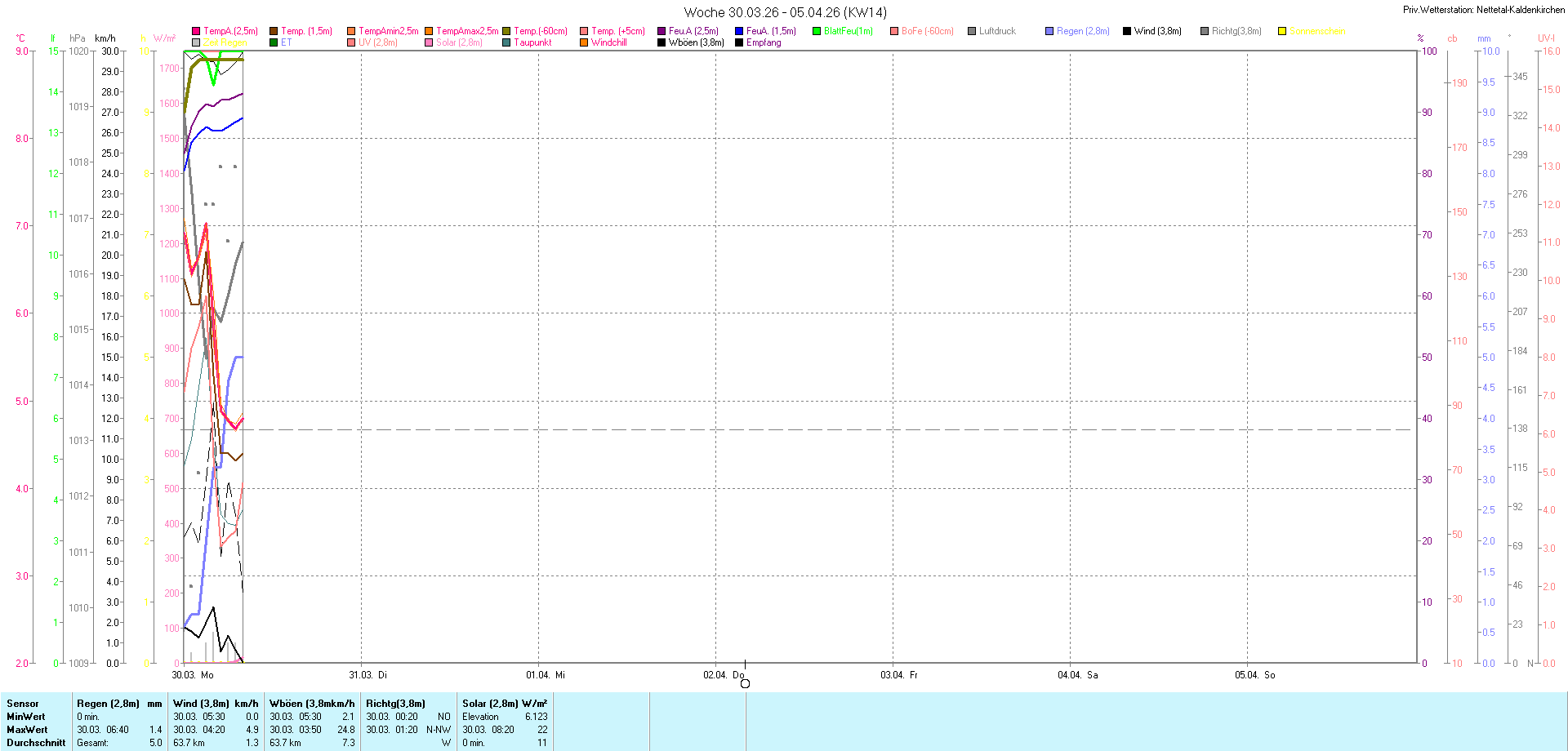Click the purple Feu.A (2,5m) legend square
Screen dimensions: 1568x751
click(661, 32)
